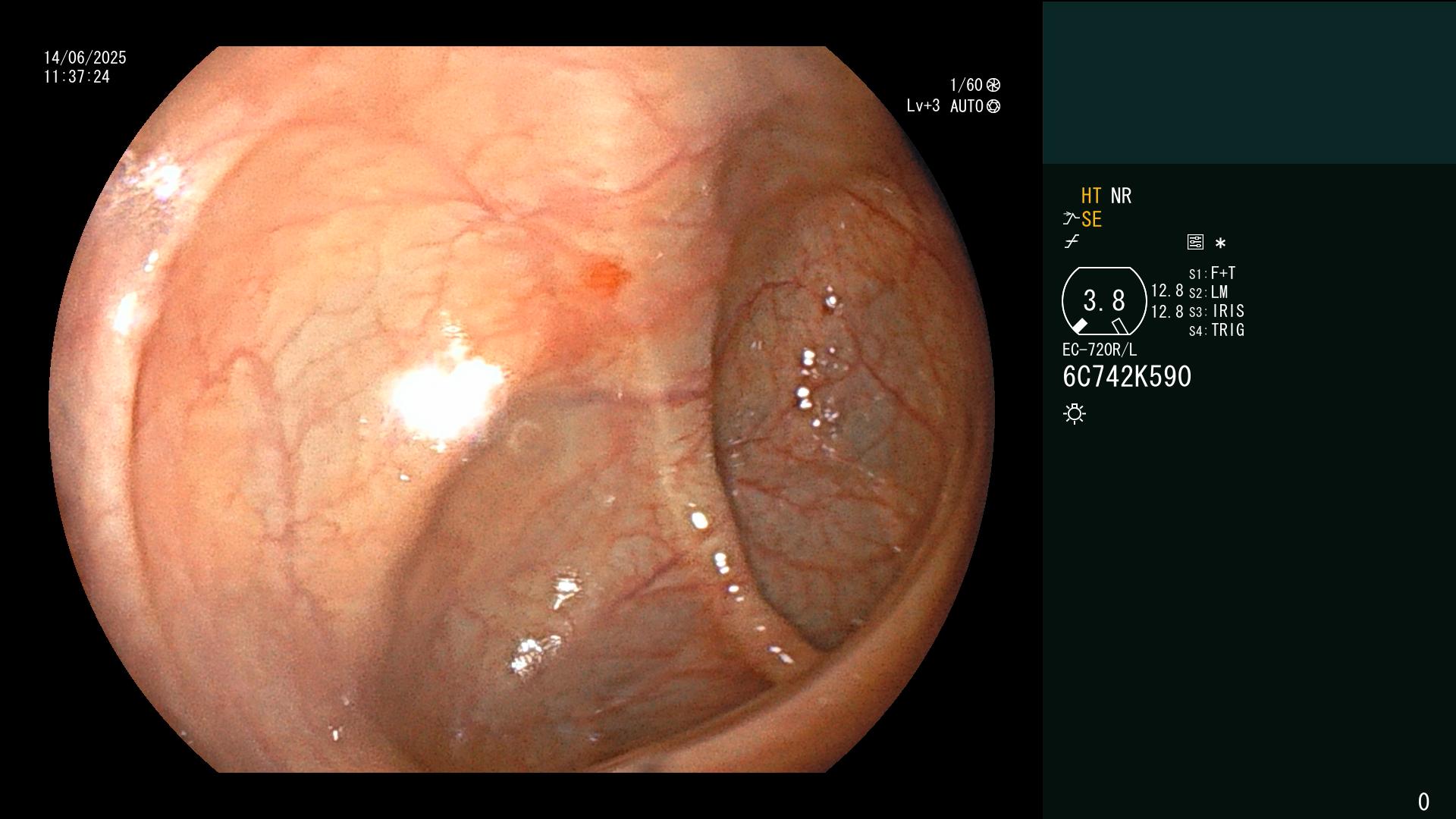Click the date 14/06/2025
Screen dimensions: 1456x819
pos(85,58)
